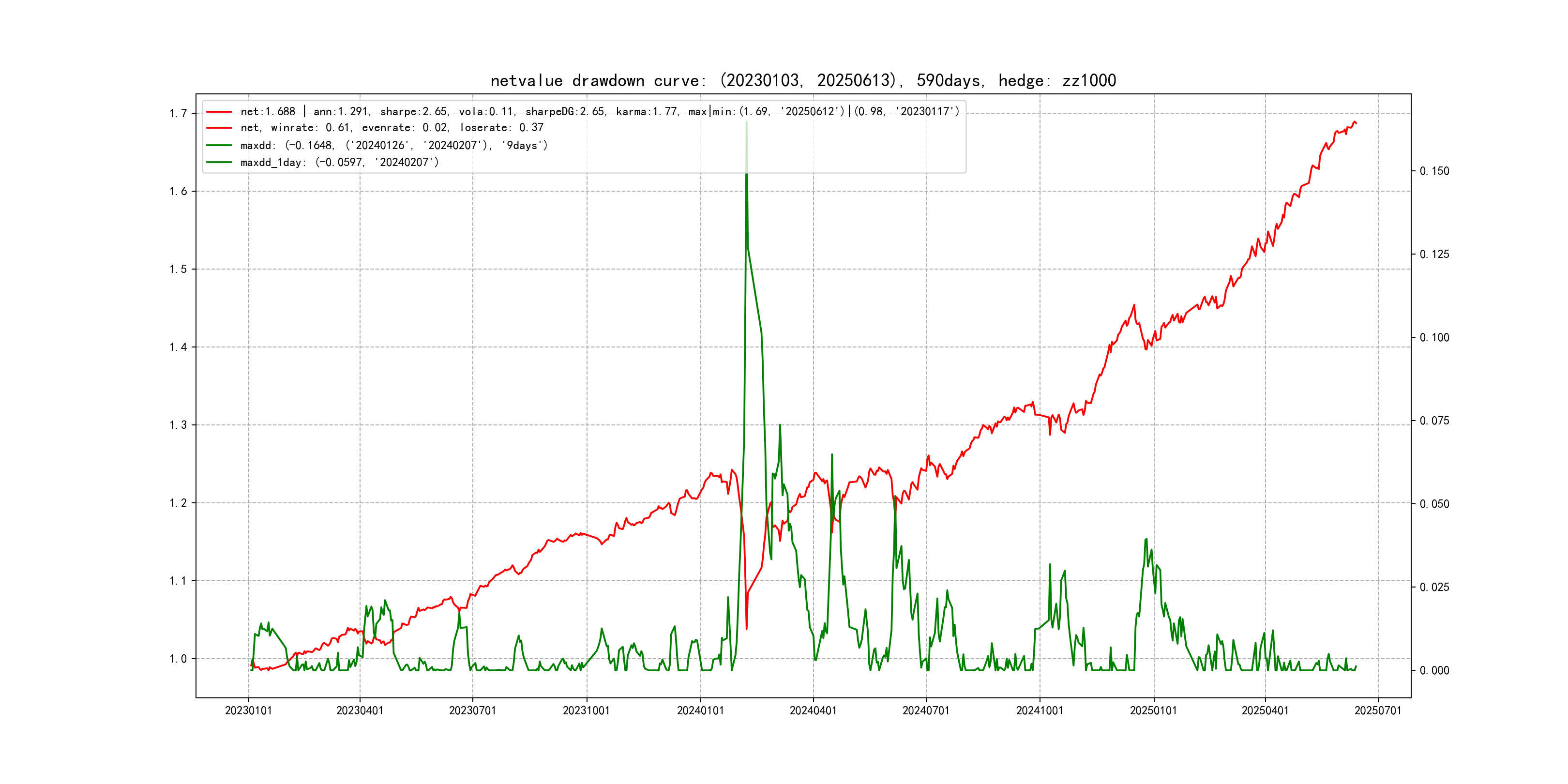Click right y-axis label 0.000
This screenshot has width=1568, height=784.
click(x=1434, y=671)
